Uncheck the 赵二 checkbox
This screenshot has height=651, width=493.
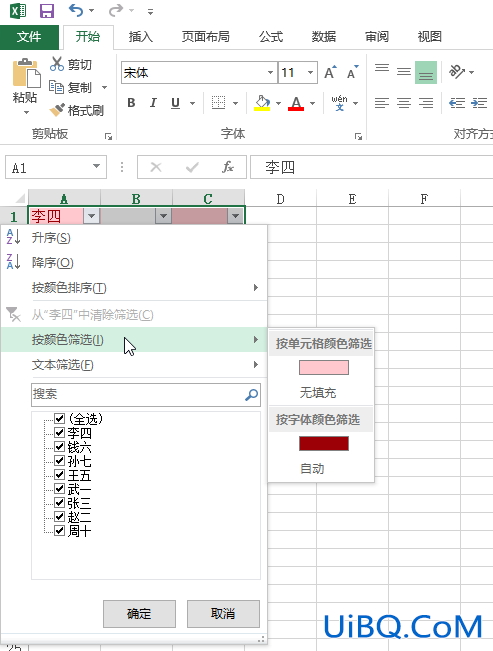coord(59,516)
